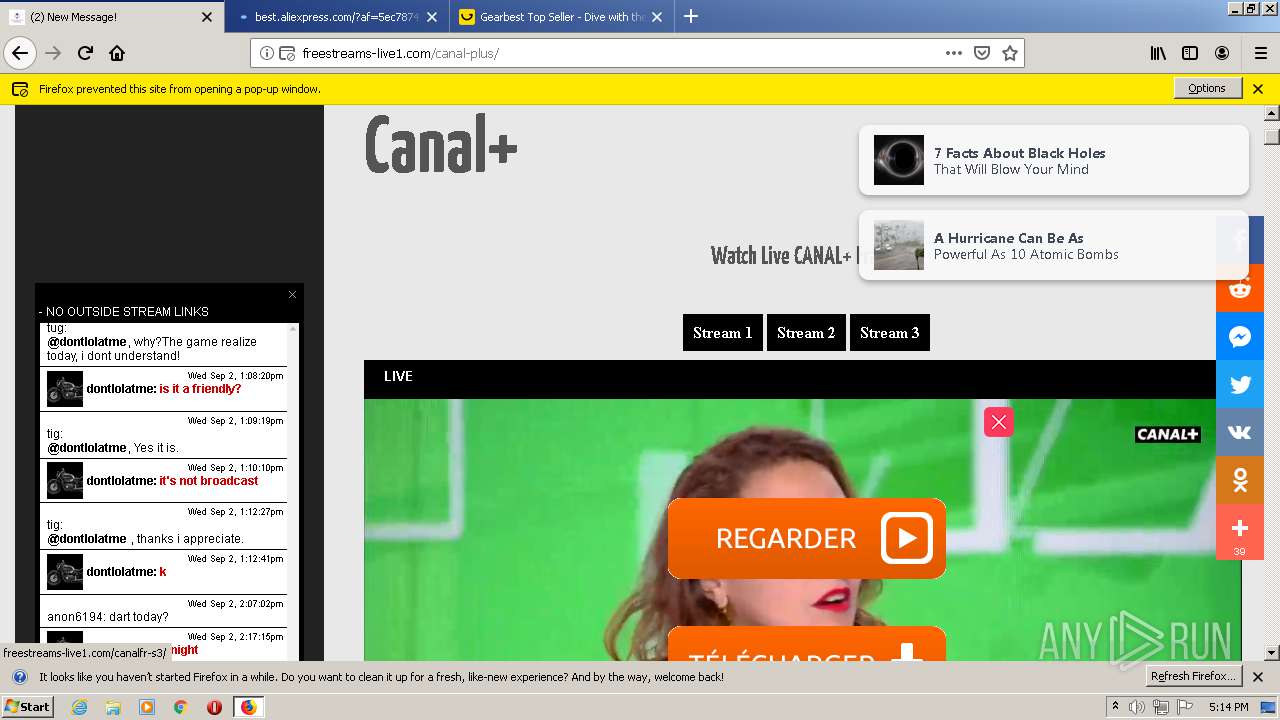Click dontlolatme avatar beside 'k' message
The width and height of the screenshot is (1280, 720).
65,572
